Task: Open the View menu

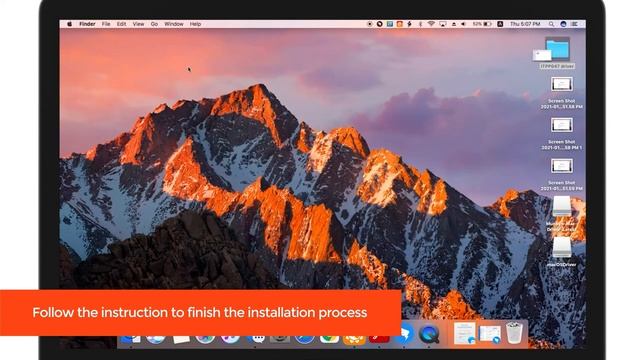Action: click(138, 24)
